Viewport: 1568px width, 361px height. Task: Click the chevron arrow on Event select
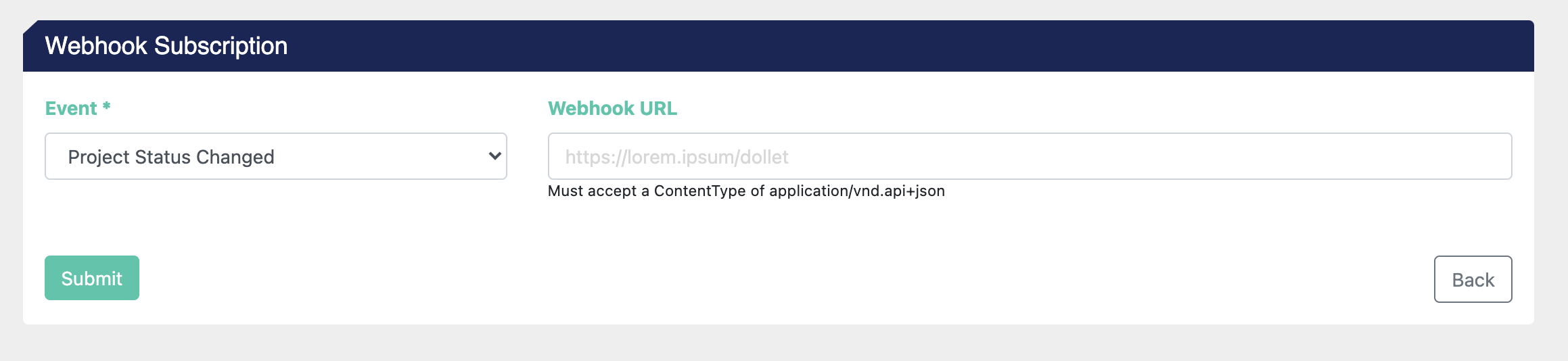(494, 156)
